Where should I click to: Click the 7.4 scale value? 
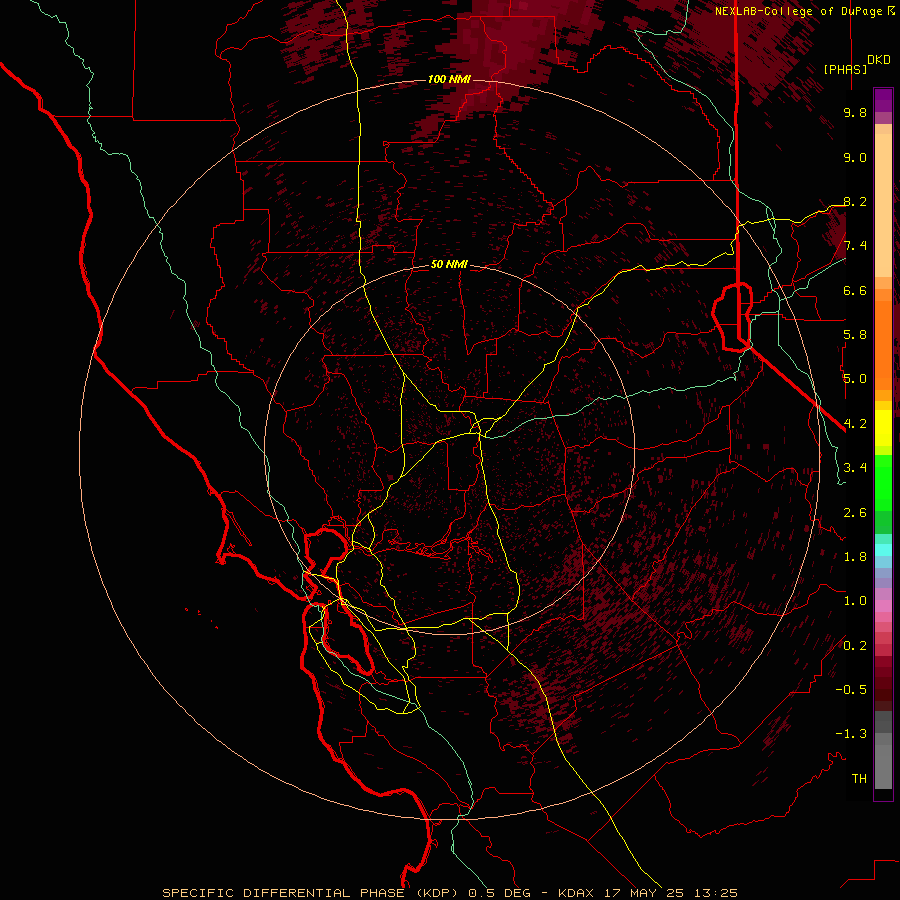pyautogui.click(x=855, y=246)
